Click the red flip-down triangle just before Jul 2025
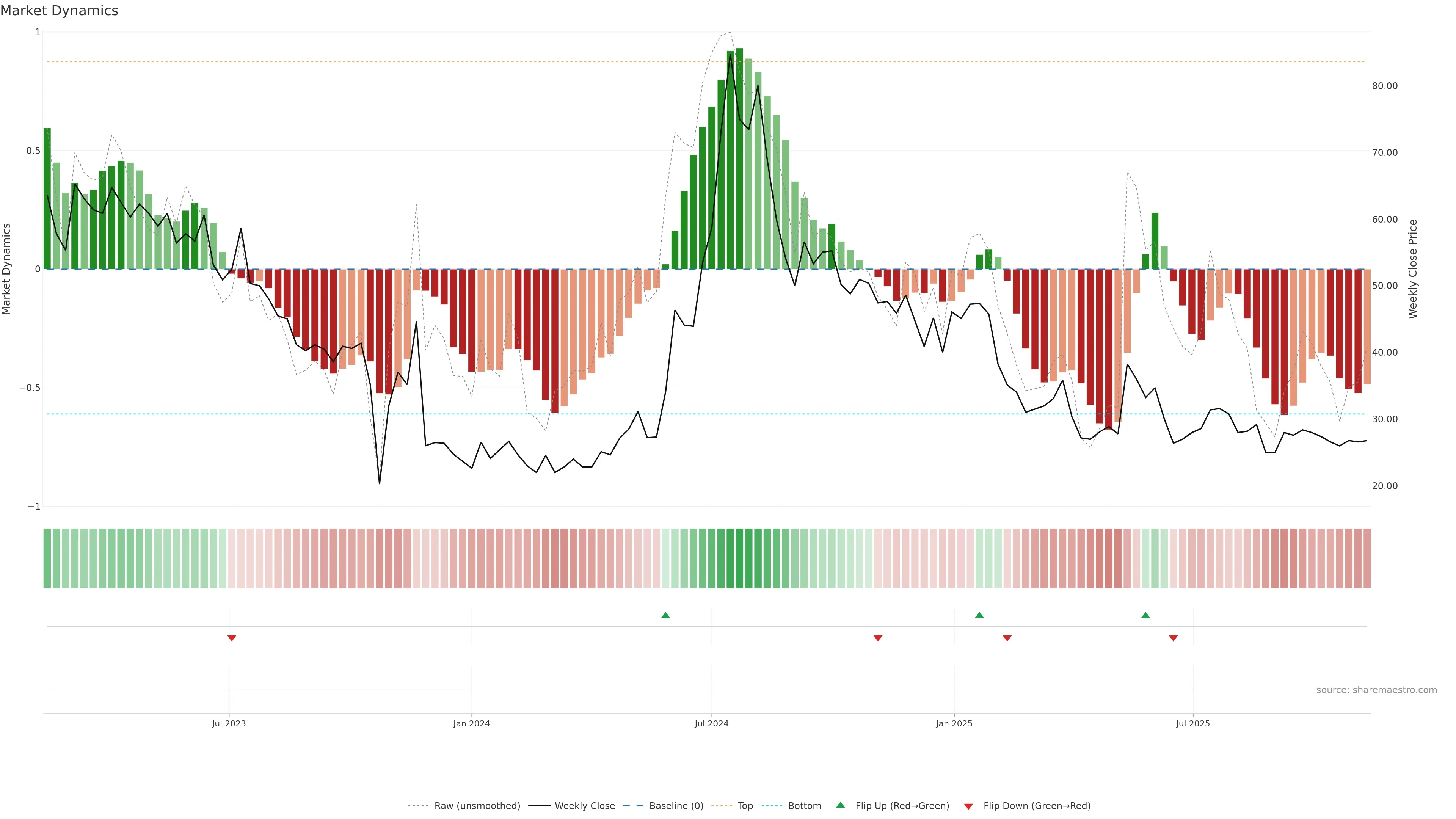The image size is (1456, 819). [1174, 638]
